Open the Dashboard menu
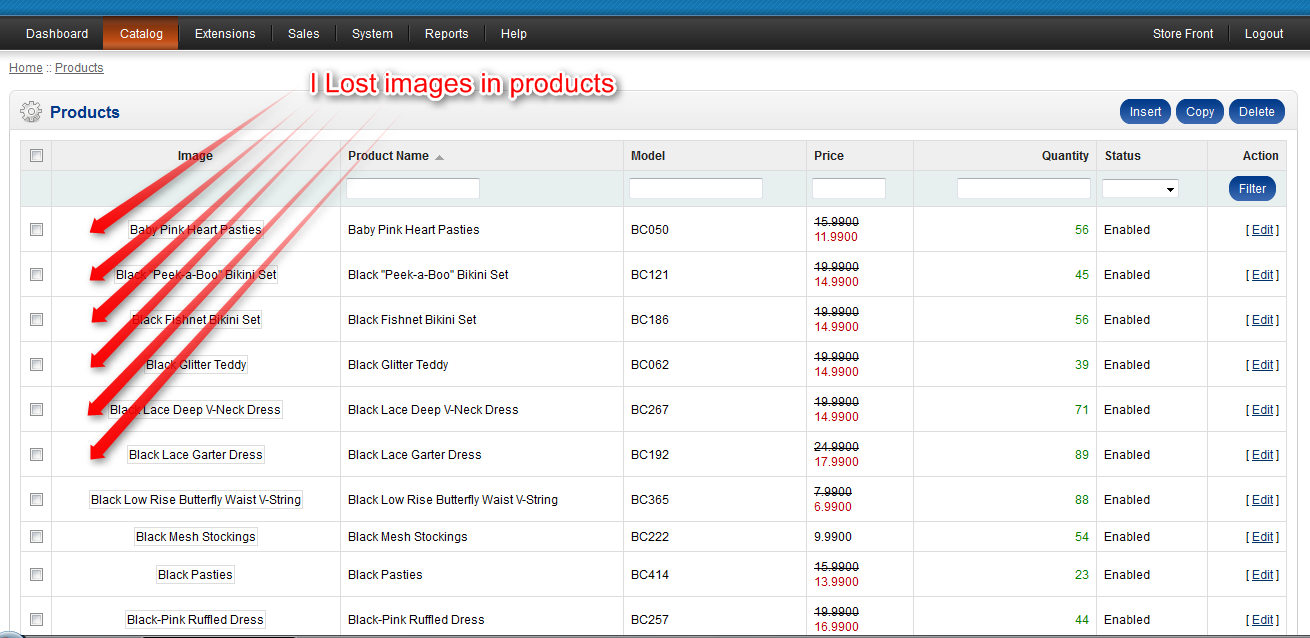Viewport: 1310px width, 638px height. coord(57,33)
